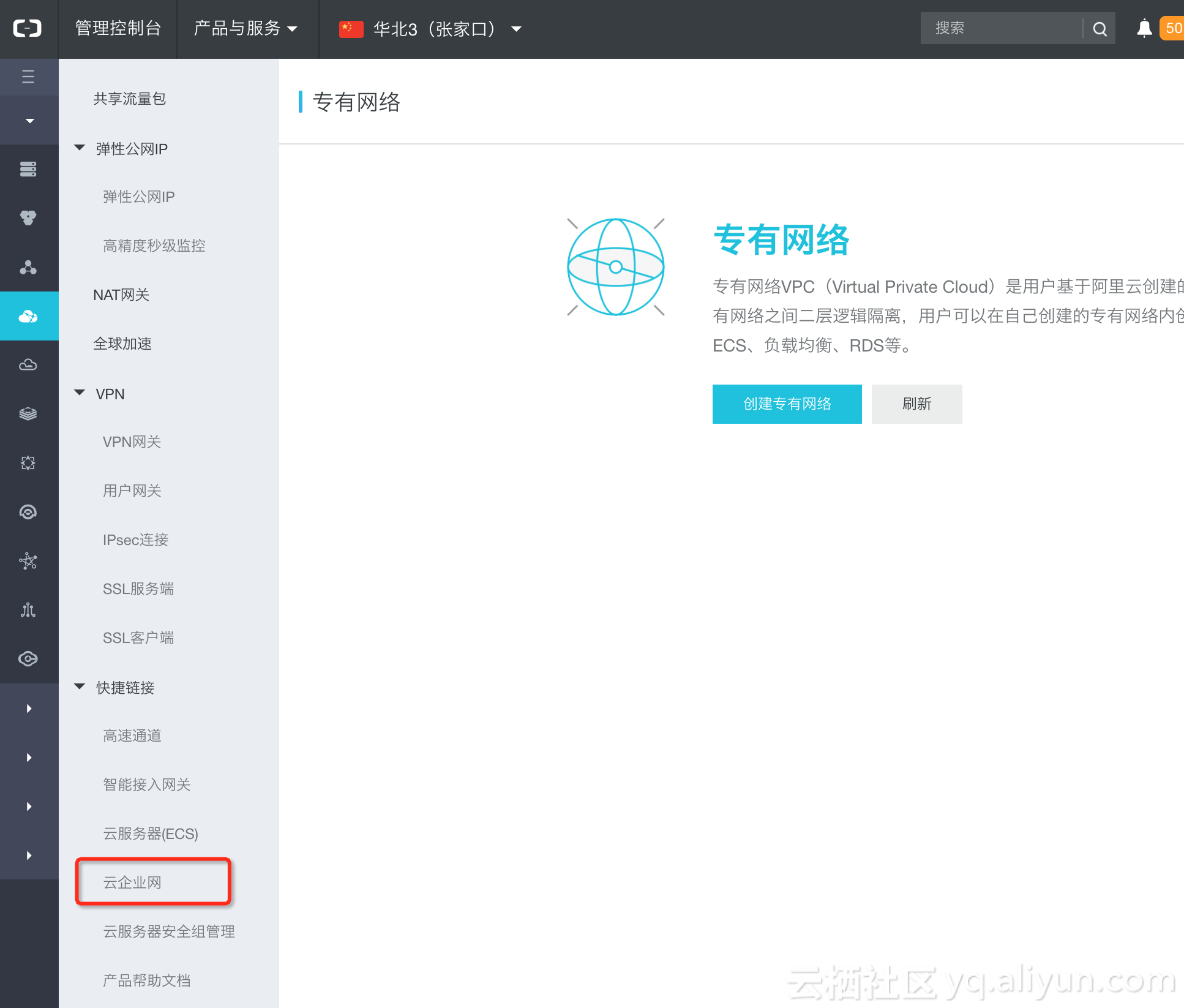Screen dimensions: 1184x1008
Task: Click the eye-shaped icon in left rail
Action: point(28,659)
